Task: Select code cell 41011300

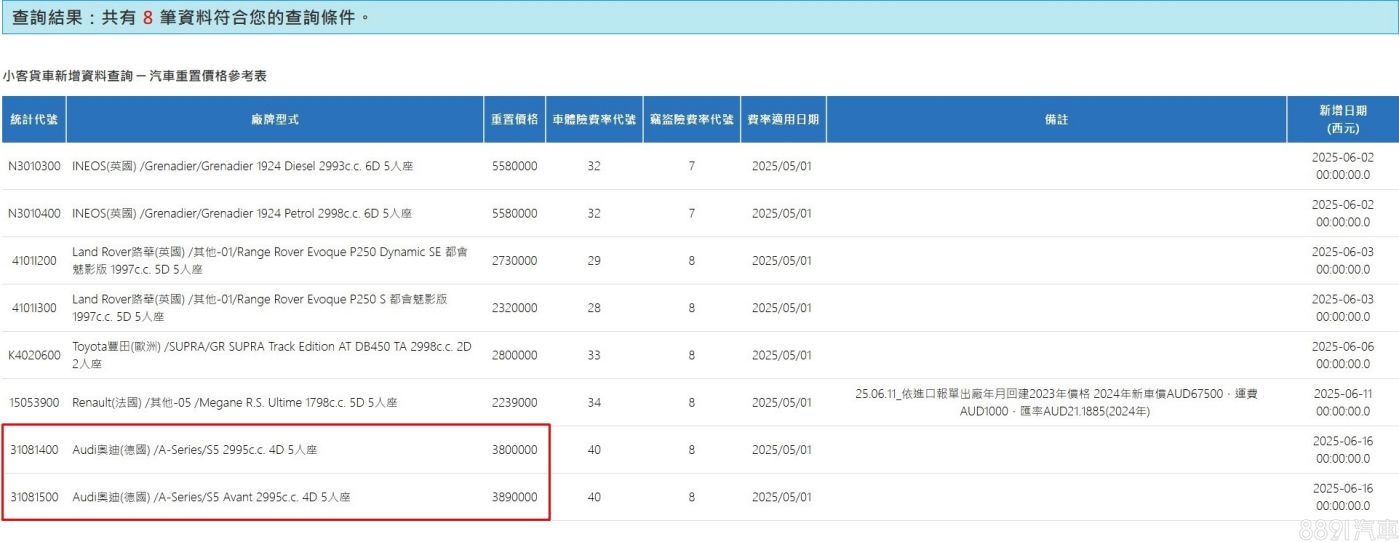Action: pos(36,308)
